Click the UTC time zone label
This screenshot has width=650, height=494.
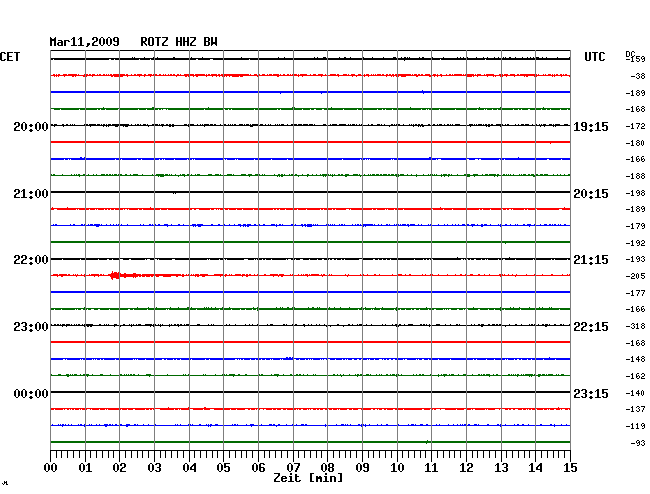point(594,57)
